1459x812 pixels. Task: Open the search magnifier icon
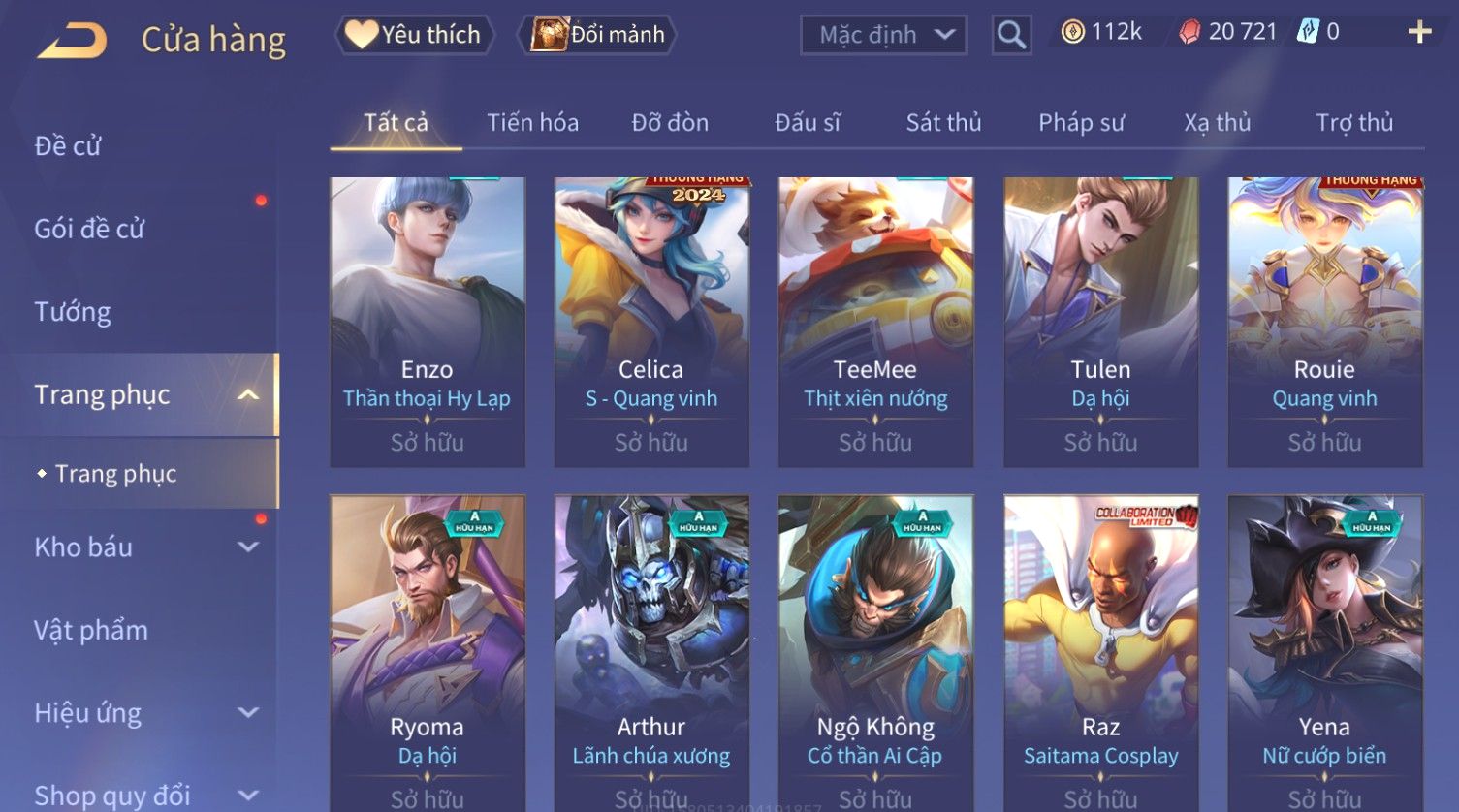pos(1011,36)
